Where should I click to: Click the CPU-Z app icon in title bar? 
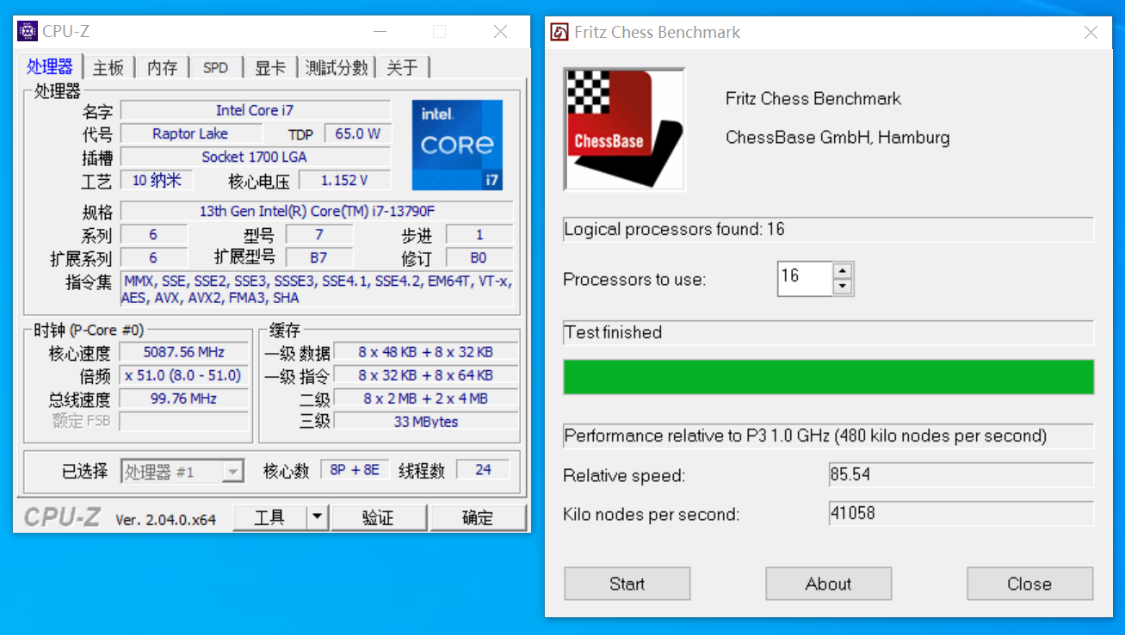pyautogui.click(x=27, y=32)
